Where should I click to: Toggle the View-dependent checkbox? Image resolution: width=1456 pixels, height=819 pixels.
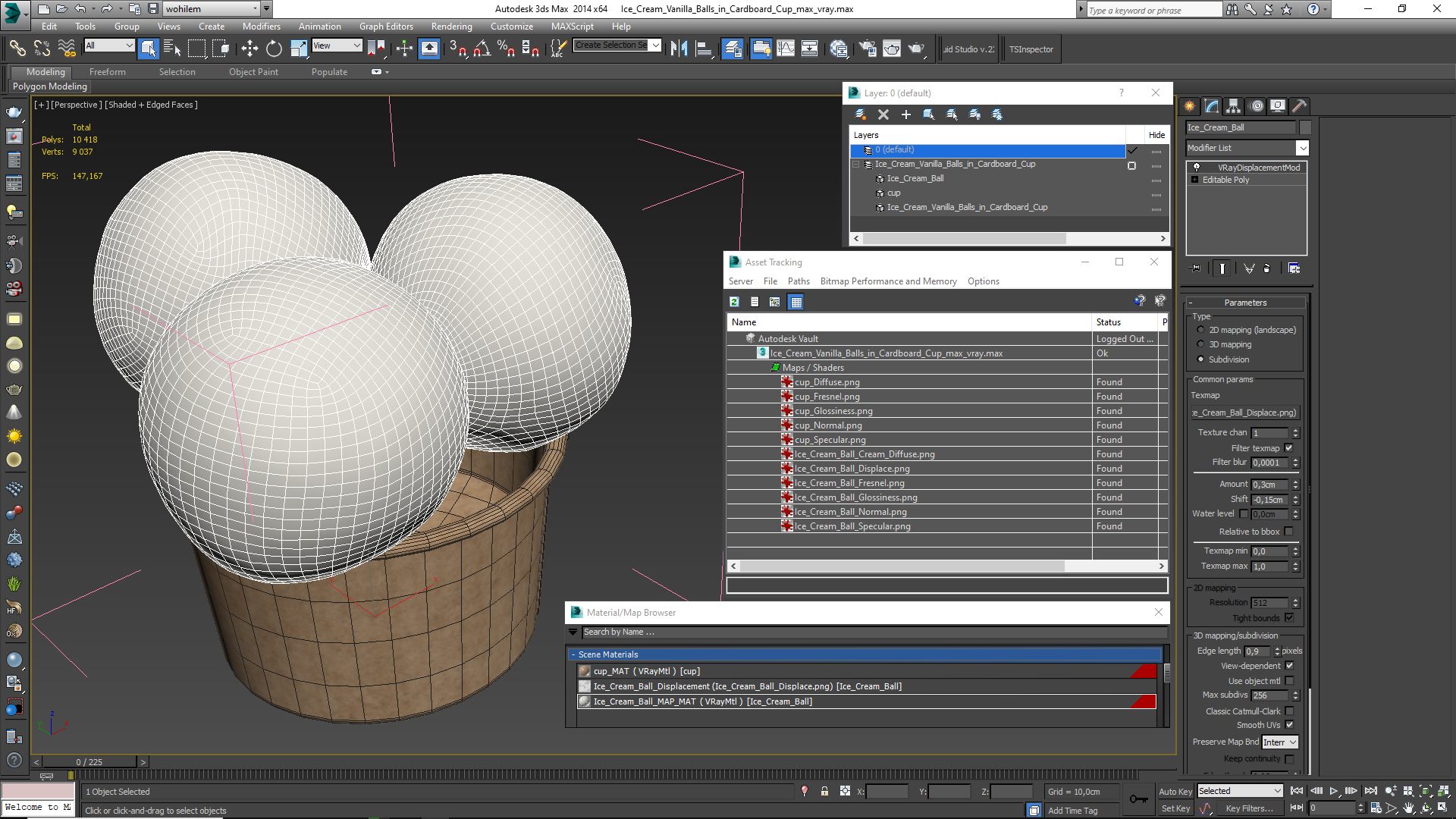click(1289, 666)
